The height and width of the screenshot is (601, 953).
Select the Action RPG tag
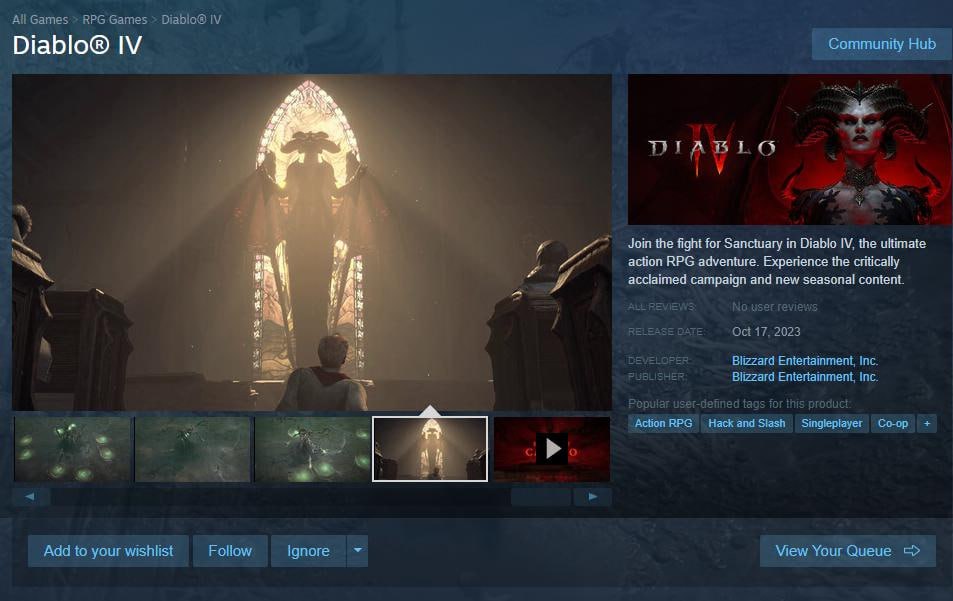coord(663,423)
